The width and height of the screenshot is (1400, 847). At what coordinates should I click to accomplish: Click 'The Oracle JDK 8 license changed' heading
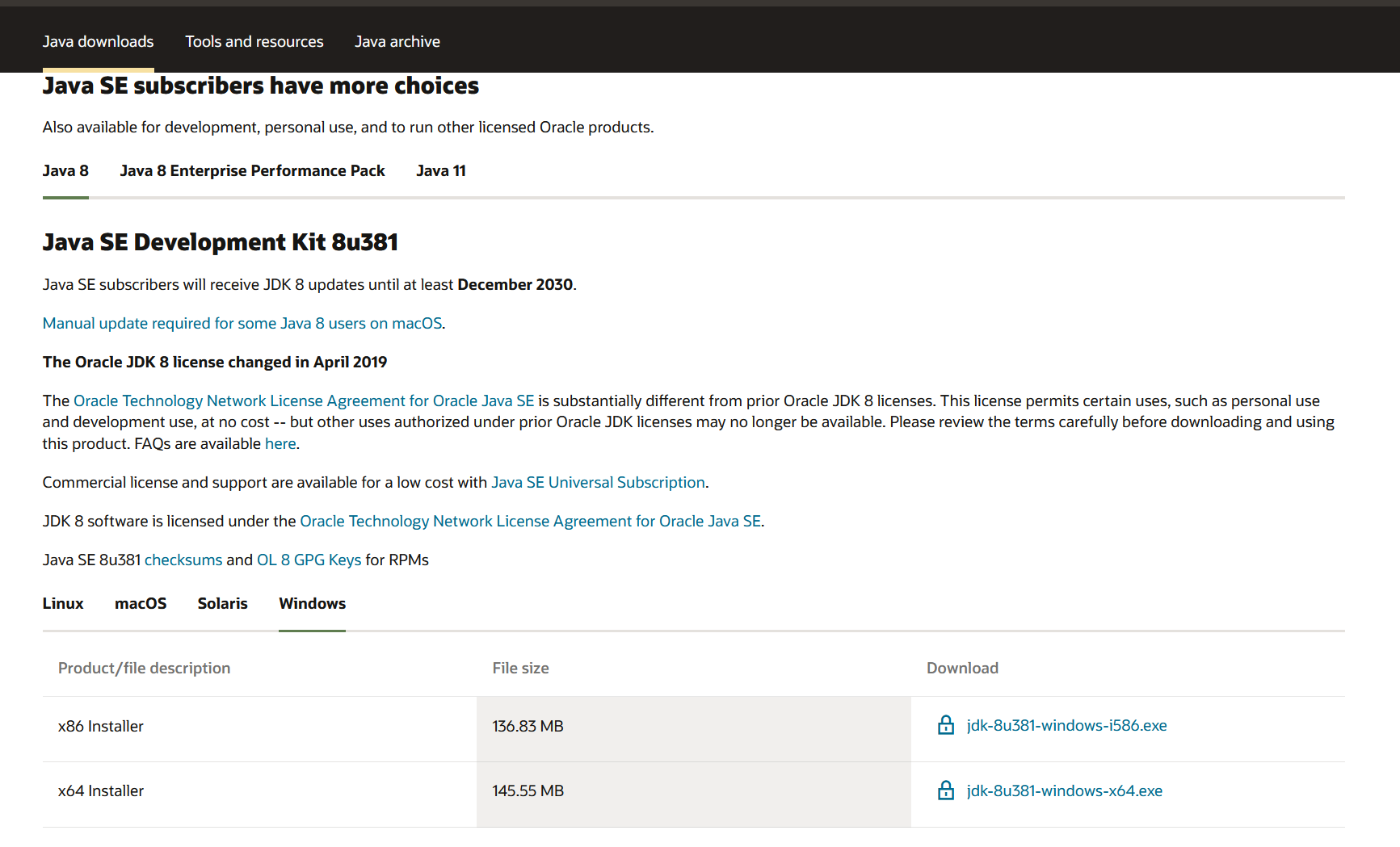(x=215, y=362)
